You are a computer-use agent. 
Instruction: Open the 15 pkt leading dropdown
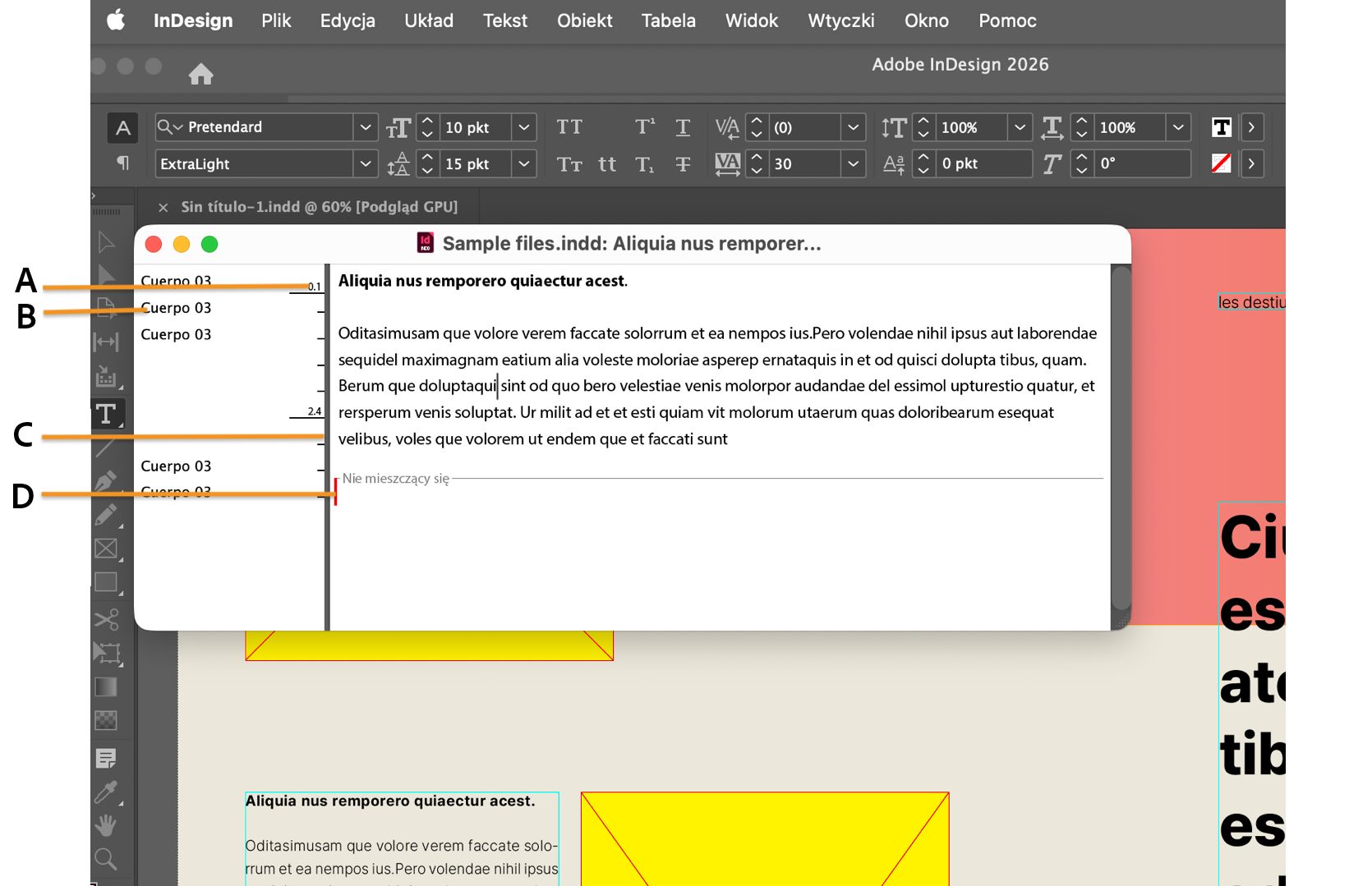click(x=524, y=164)
